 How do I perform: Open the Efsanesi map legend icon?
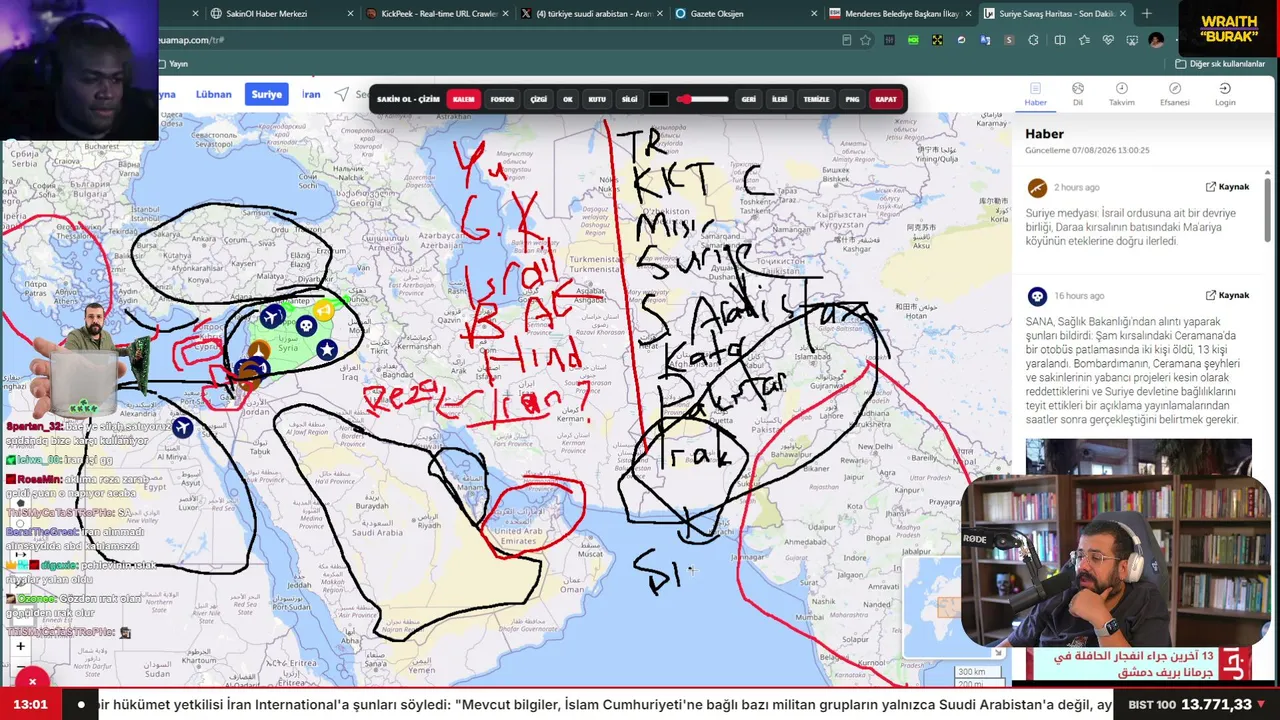pyautogui.click(x=1175, y=94)
